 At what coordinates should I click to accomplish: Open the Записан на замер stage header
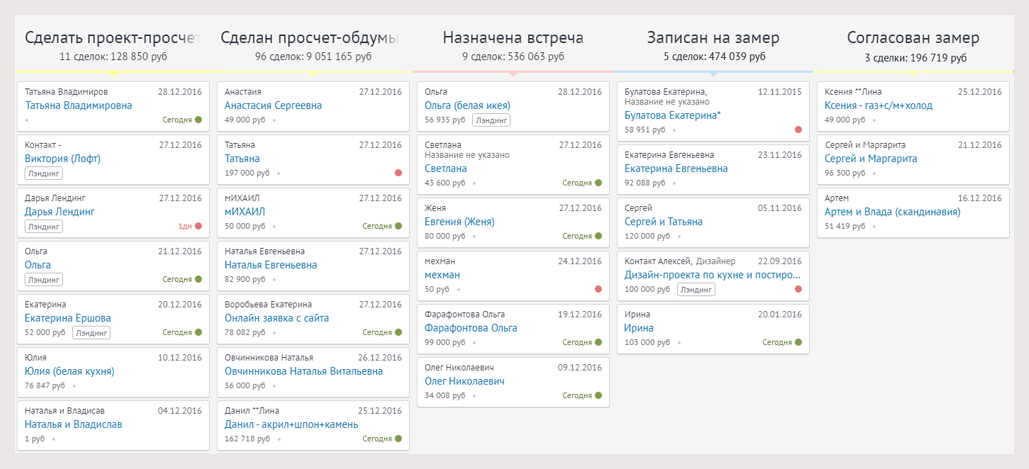(x=712, y=38)
